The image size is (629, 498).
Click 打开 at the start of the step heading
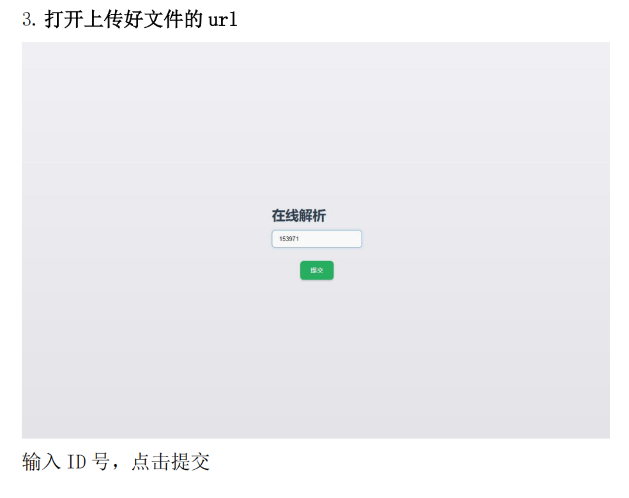pos(64,19)
